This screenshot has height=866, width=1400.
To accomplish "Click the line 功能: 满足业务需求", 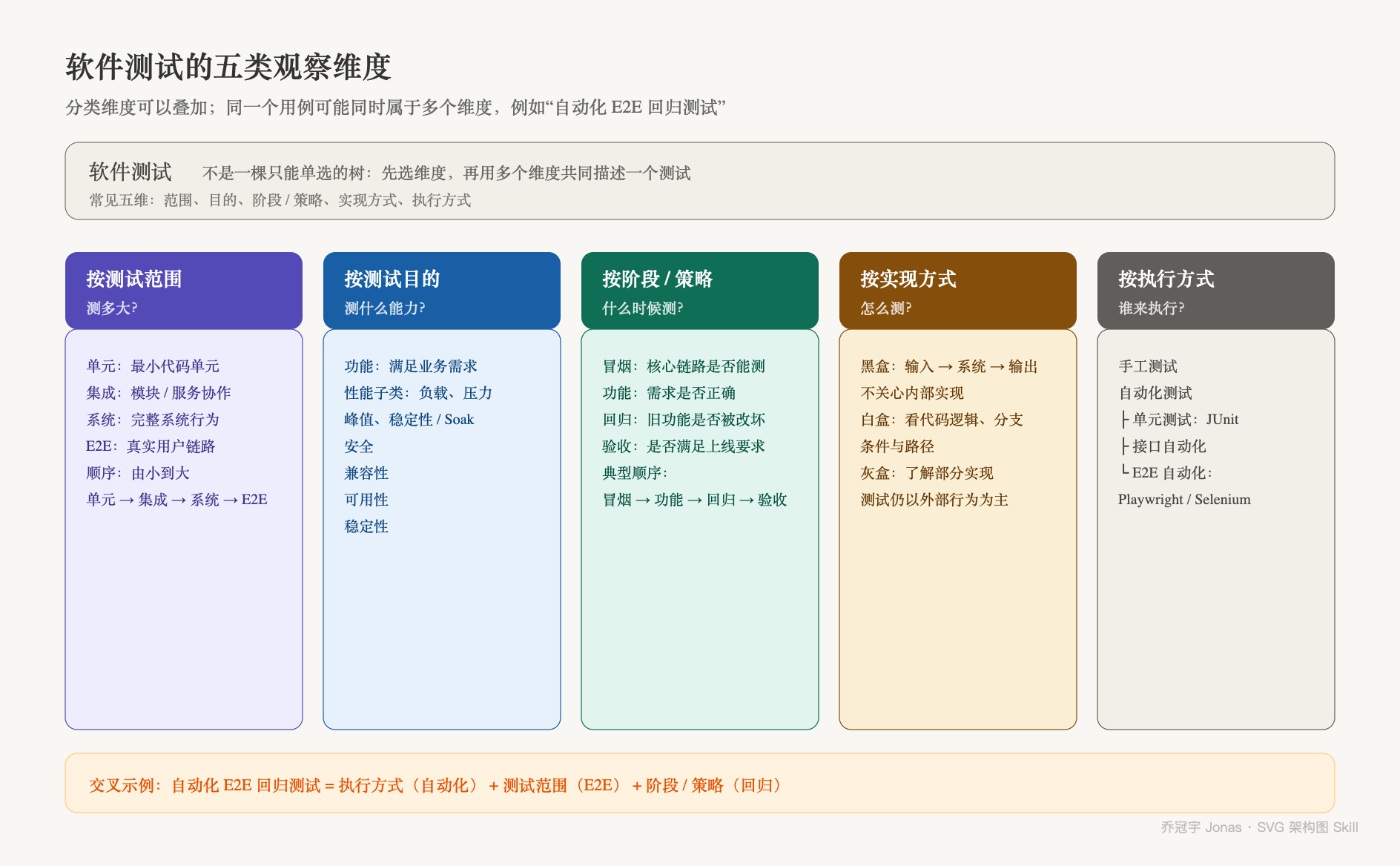I will click(x=411, y=366).
